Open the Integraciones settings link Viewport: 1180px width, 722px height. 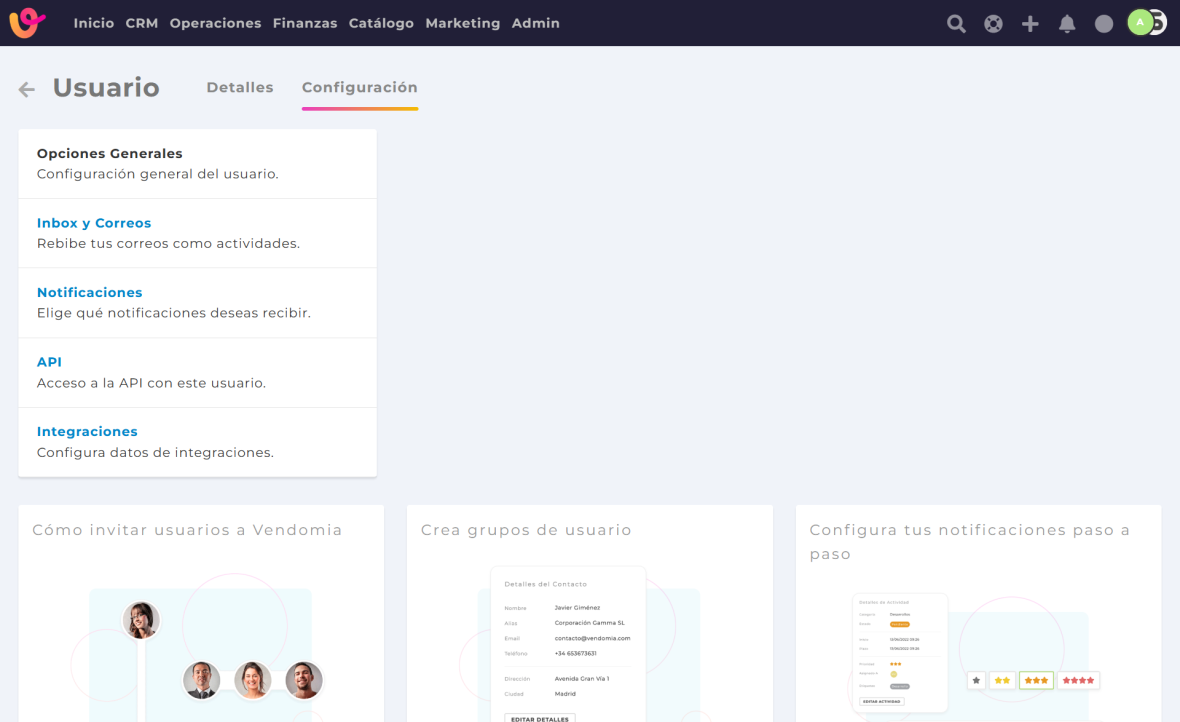click(87, 432)
